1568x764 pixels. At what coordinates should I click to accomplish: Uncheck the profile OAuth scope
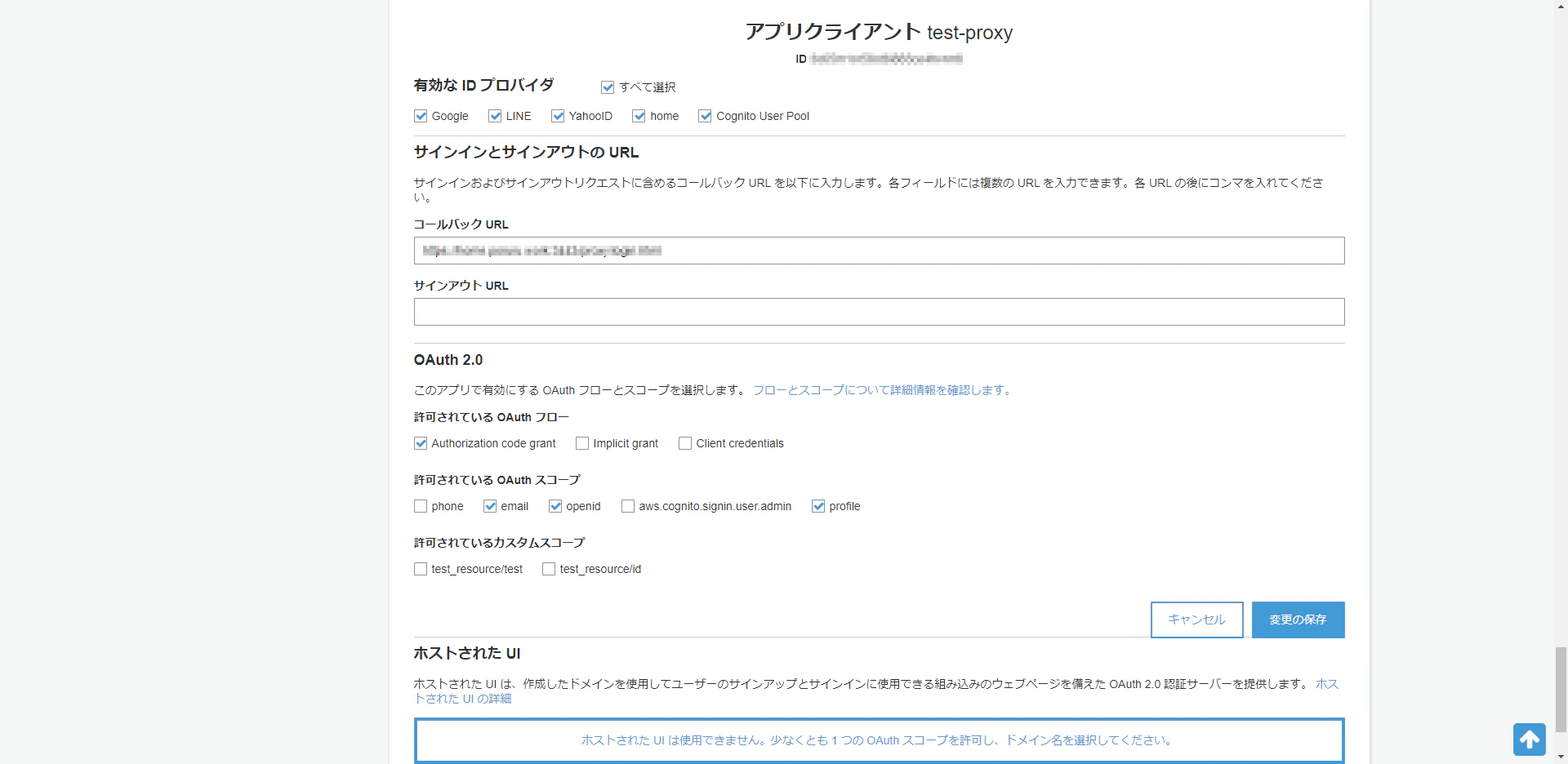click(x=818, y=506)
